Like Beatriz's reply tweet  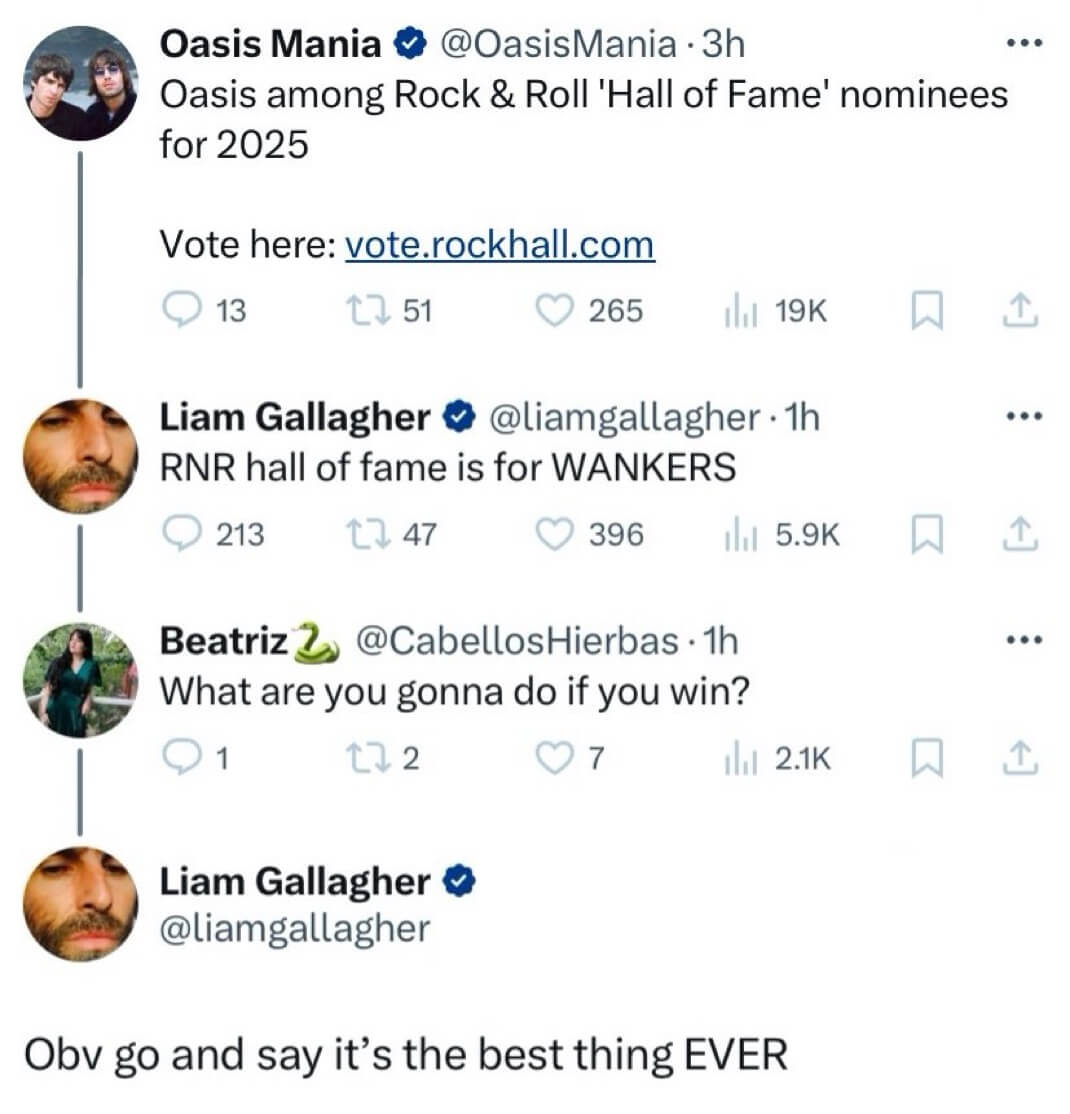pyautogui.click(x=553, y=761)
